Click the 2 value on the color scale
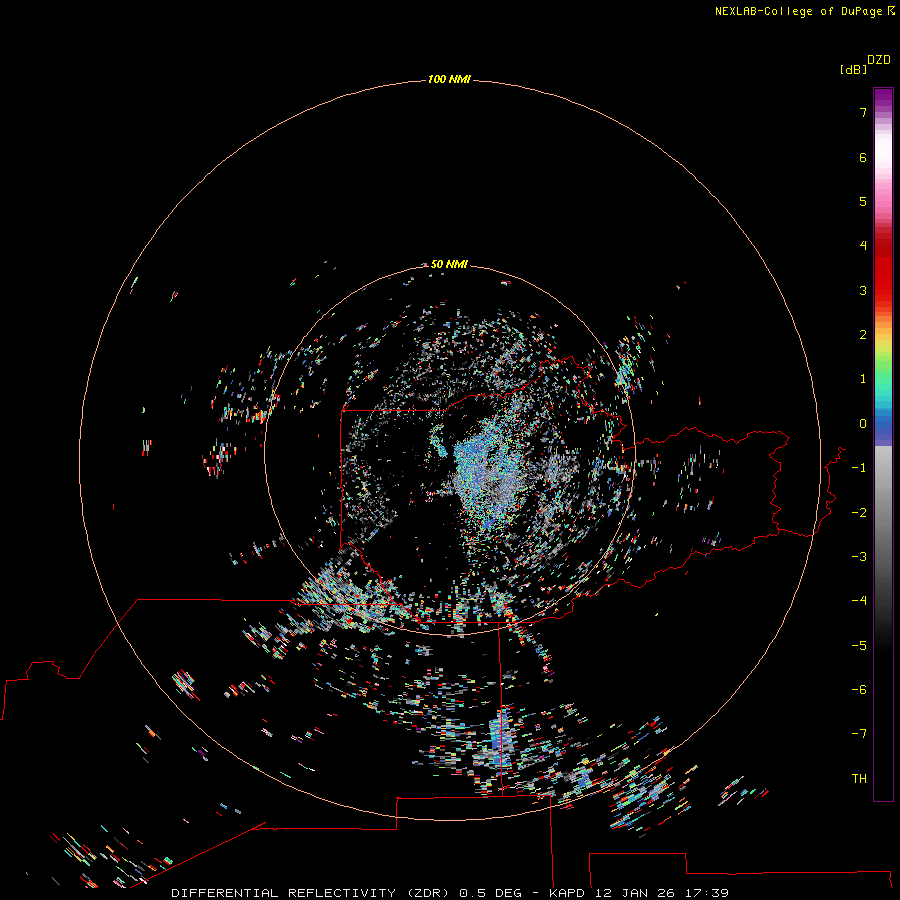Image resolution: width=900 pixels, height=900 pixels. click(x=863, y=335)
